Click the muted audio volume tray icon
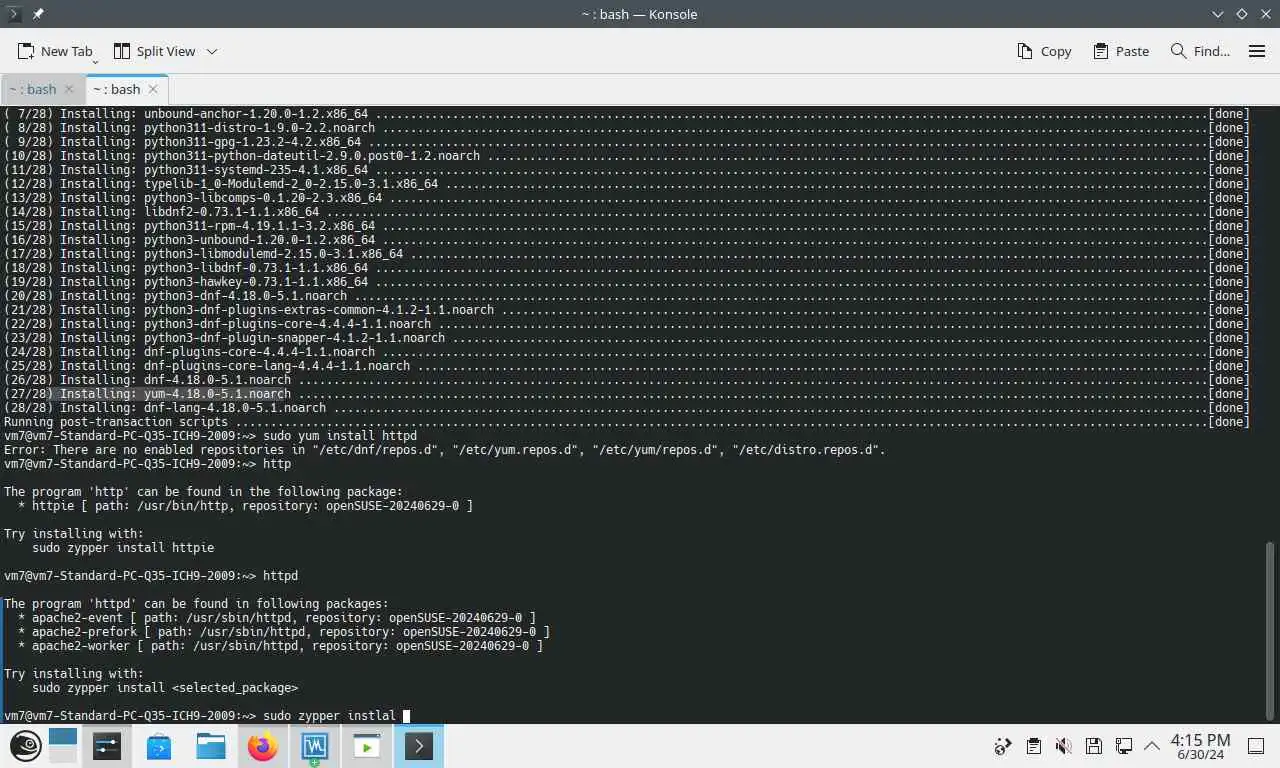Screen dimensions: 1280x768 [1064, 746]
